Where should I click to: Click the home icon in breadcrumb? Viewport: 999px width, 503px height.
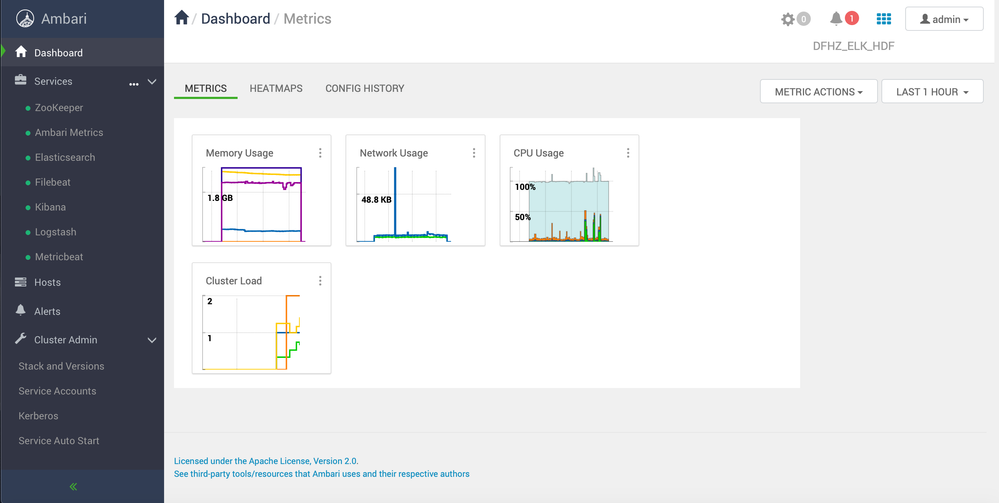(x=181, y=18)
